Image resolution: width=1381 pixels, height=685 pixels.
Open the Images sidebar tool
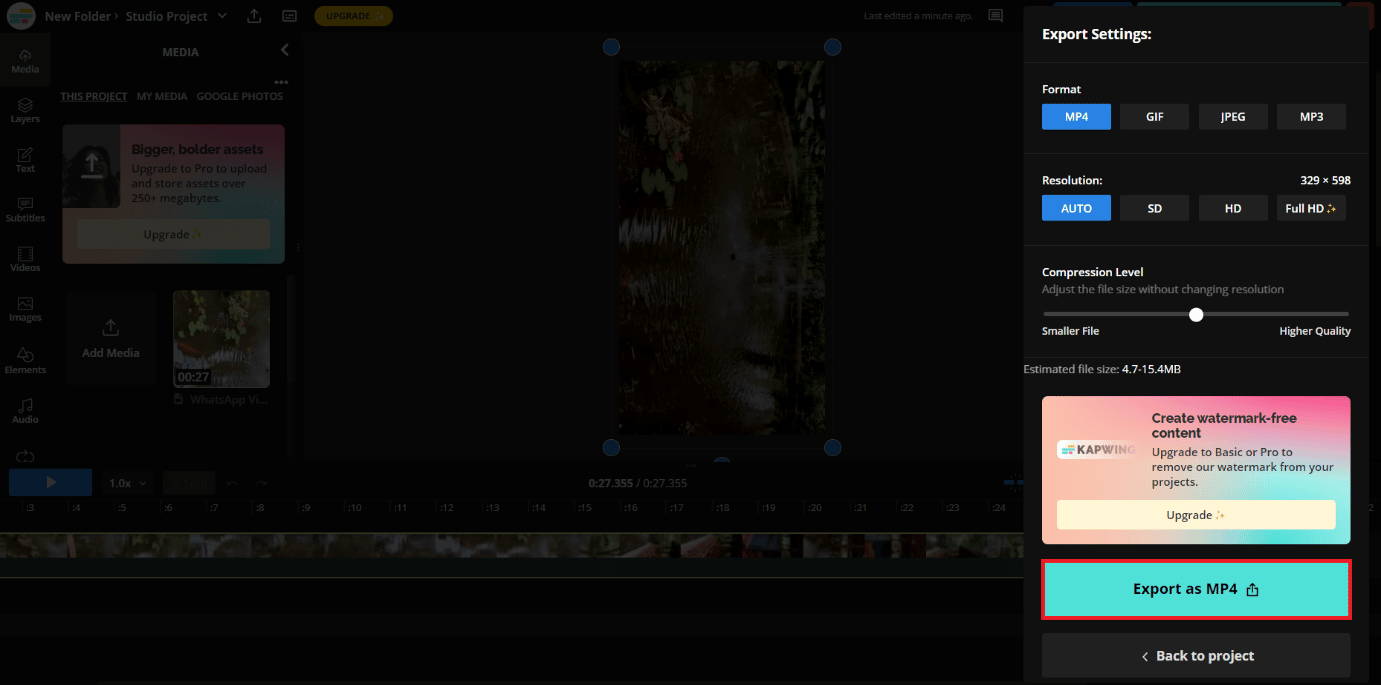tap(25, 309)
